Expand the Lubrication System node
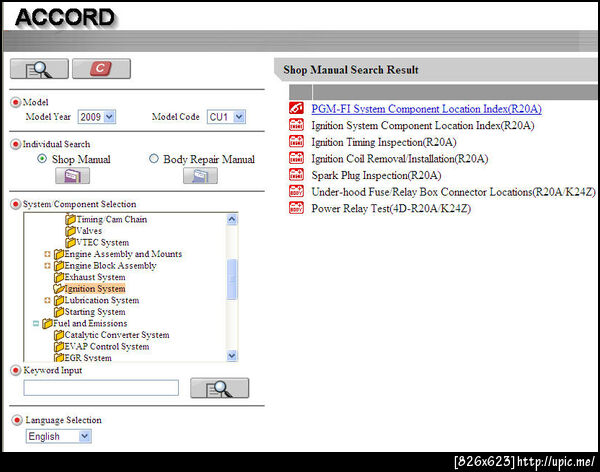This screenshot has height=472, width=600. pos(47,301)
